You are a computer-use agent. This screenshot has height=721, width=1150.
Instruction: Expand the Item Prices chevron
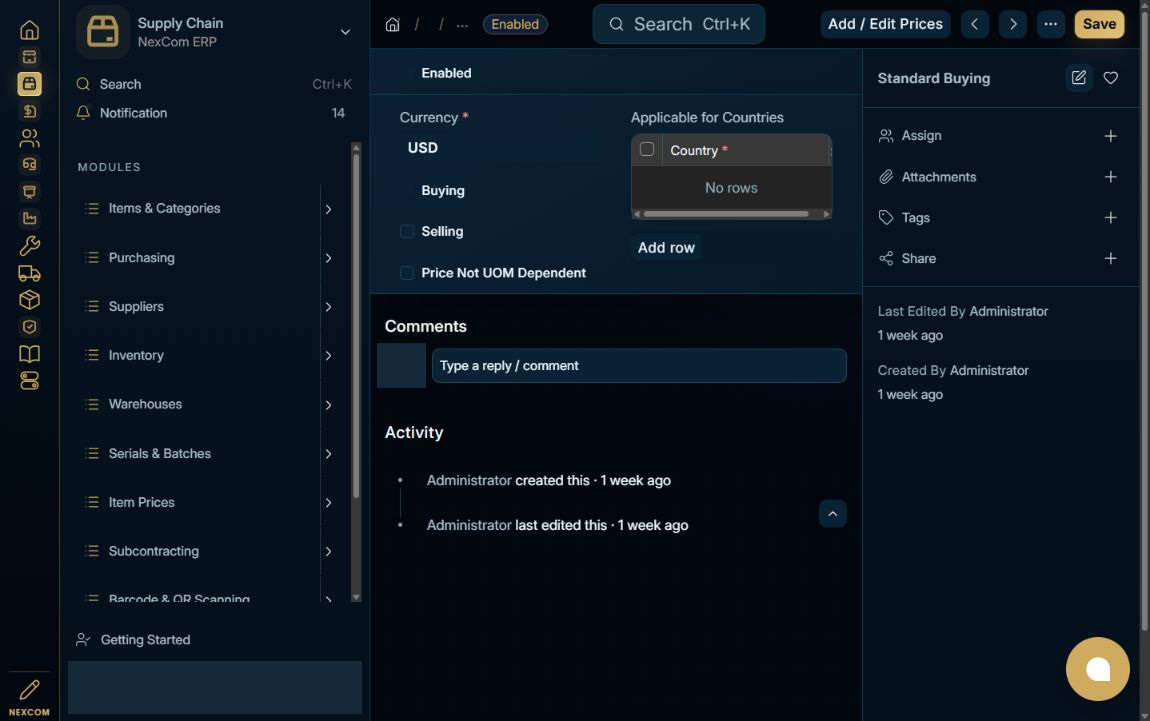pos(329,502)
